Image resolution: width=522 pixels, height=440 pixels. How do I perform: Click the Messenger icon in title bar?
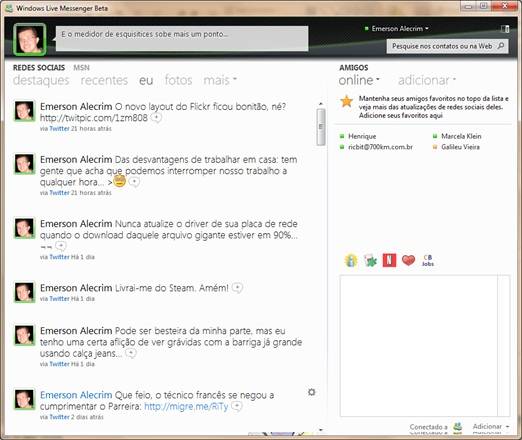(x=9, y=8)
